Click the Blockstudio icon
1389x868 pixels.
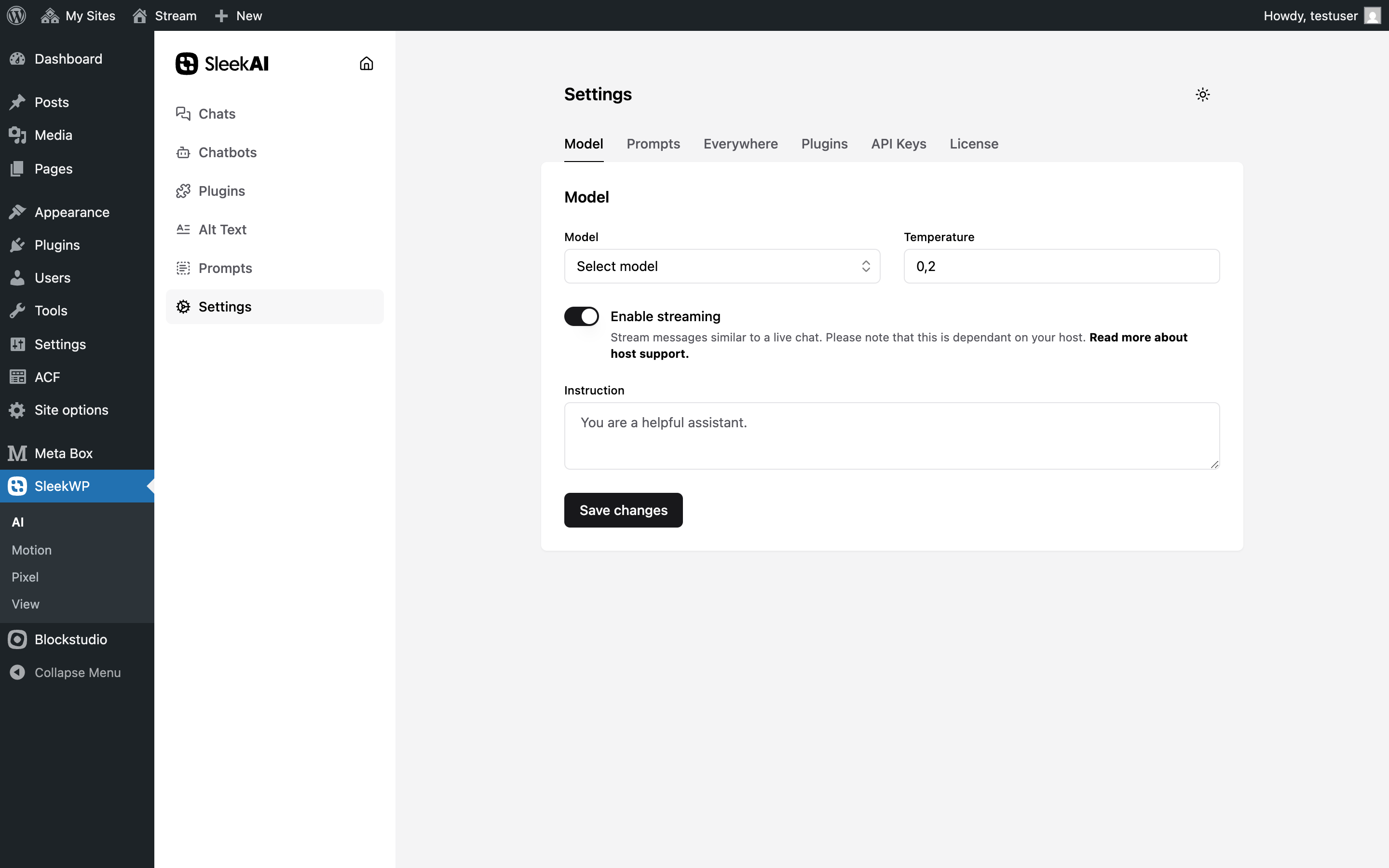17,639
